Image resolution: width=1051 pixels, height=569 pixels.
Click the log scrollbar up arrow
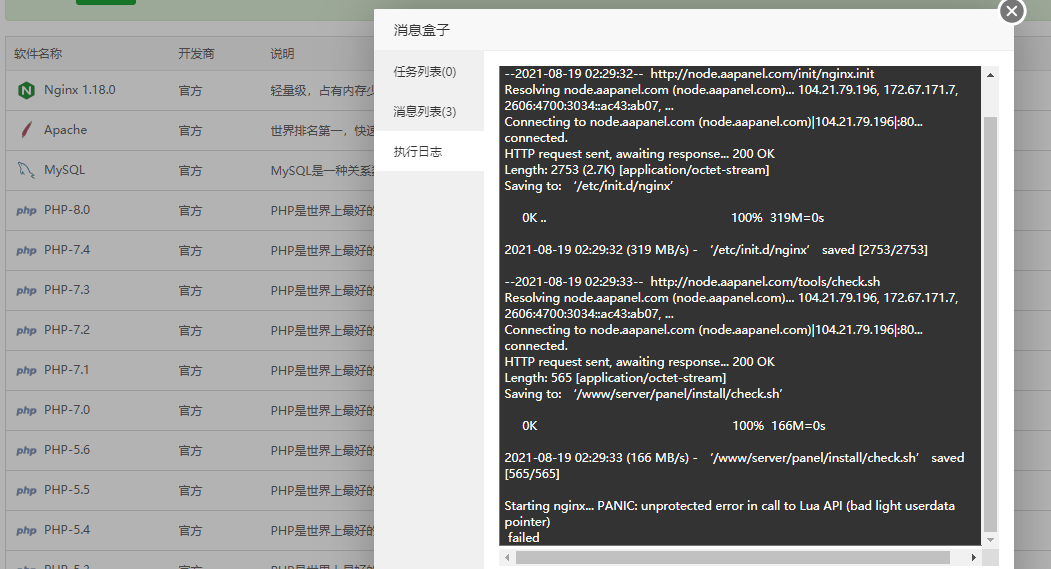[x=990, y=75]
